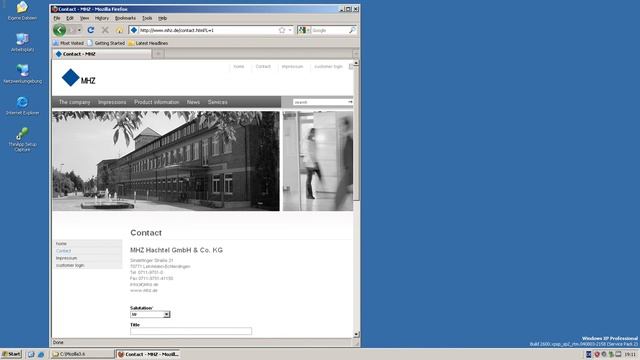
Task: Click the MHZ site icon in address bar
Action: click(x=133, y=30)
